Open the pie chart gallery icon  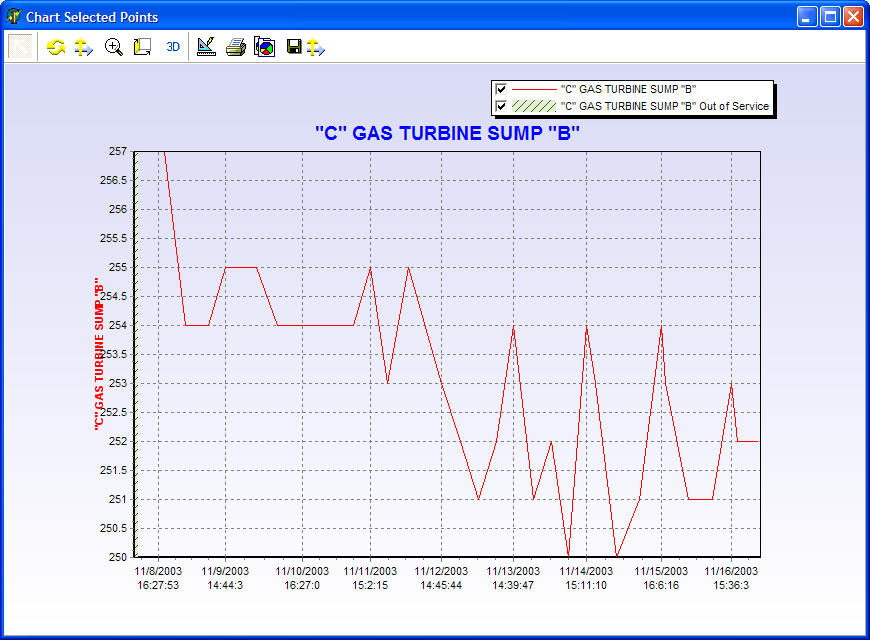point(264,47)
